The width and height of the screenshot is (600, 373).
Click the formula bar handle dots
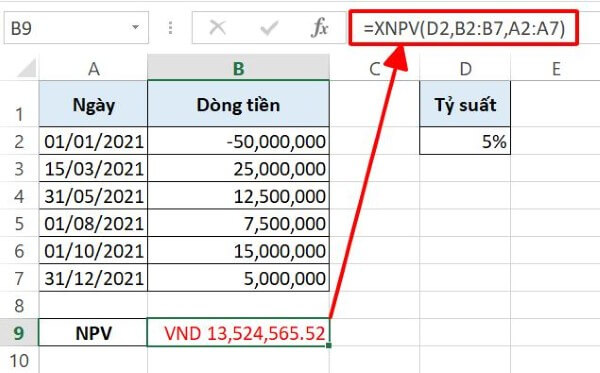click(x=170, y=28)
